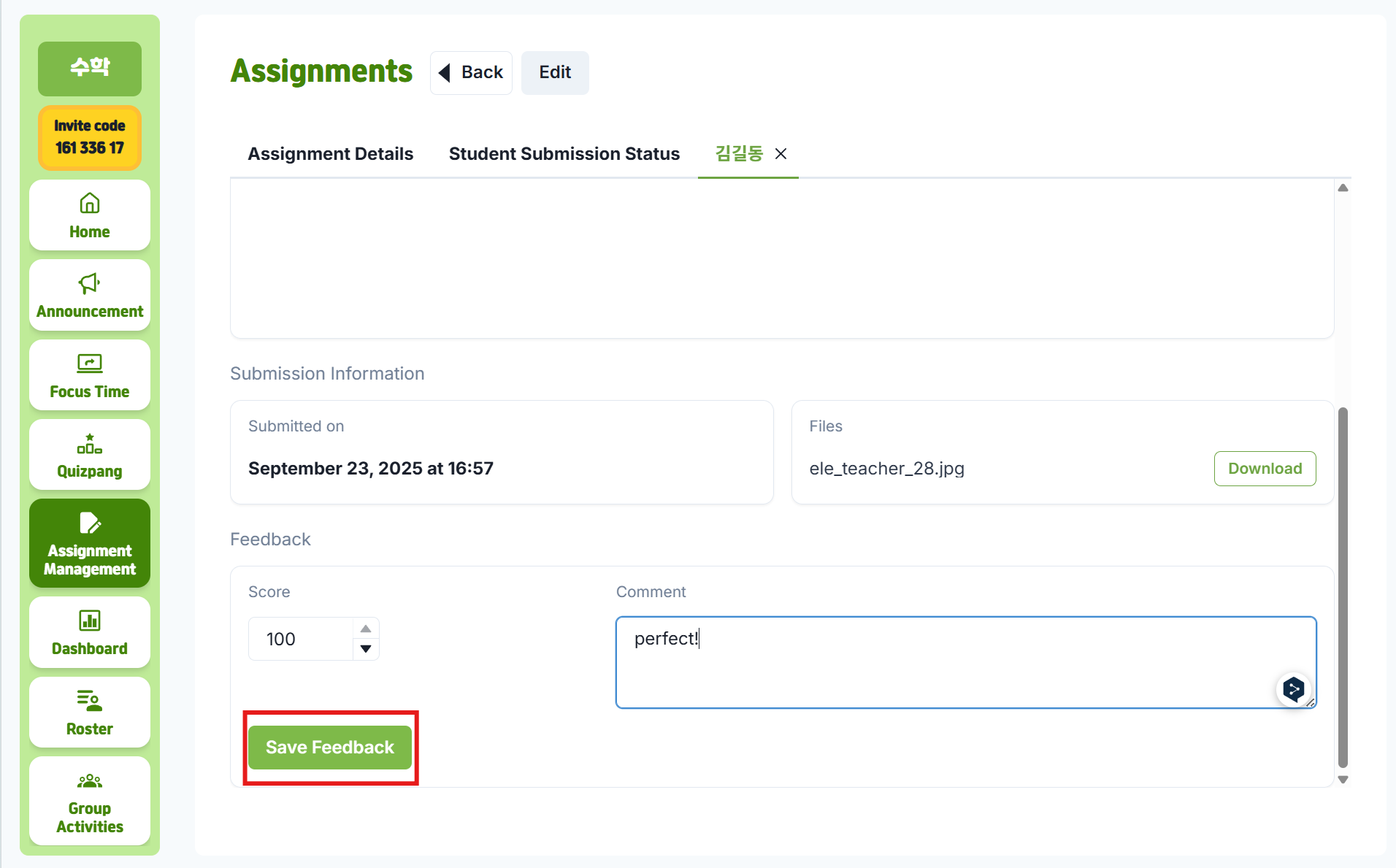Select Assignment Management sidebar item

89,544
